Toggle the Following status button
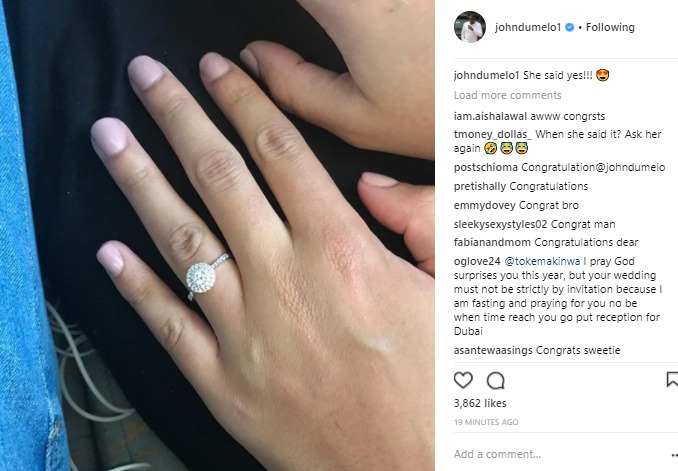Image resolution: width=678 pixels, height=471 pixels. [610, 27]
